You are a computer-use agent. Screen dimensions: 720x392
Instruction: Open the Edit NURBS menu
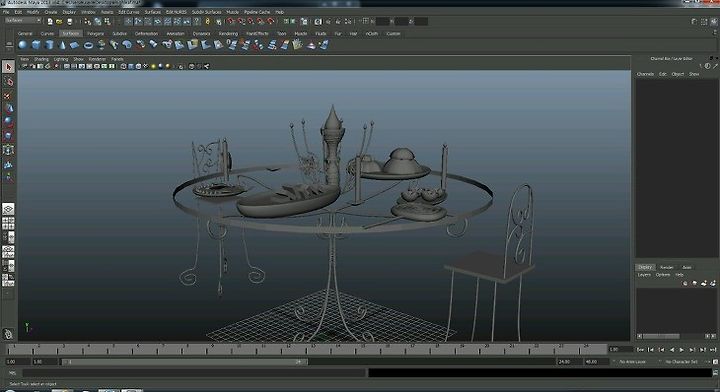pos(176,12)
